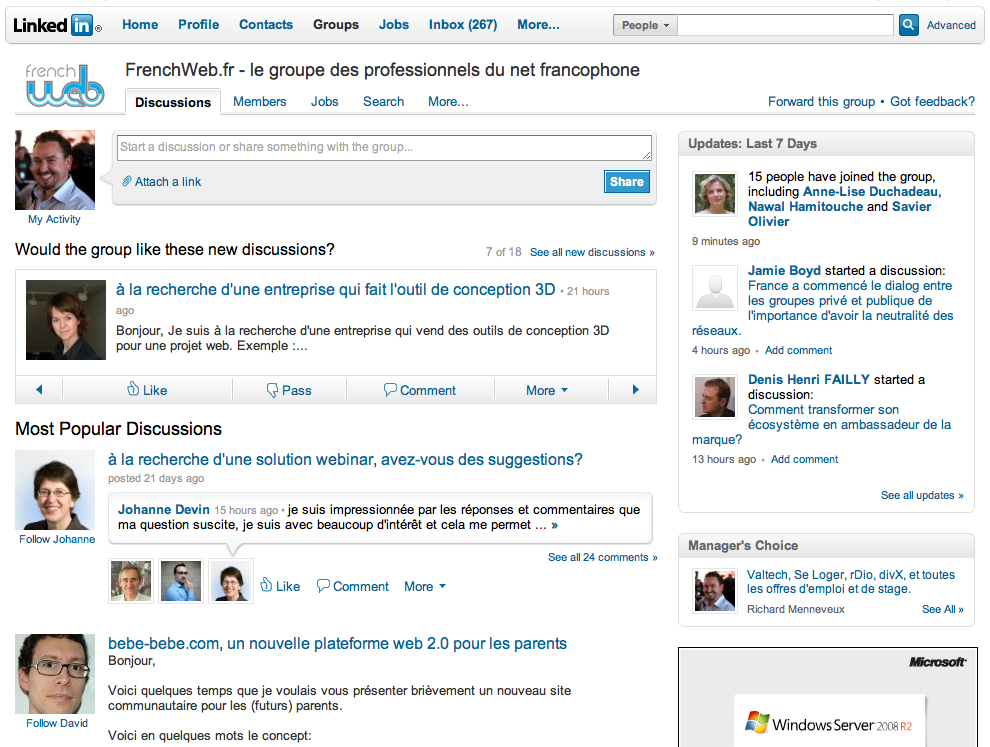This screenshot has width=990, height=747.
Task: Click Got feedback? link
Action: (932, 102)
